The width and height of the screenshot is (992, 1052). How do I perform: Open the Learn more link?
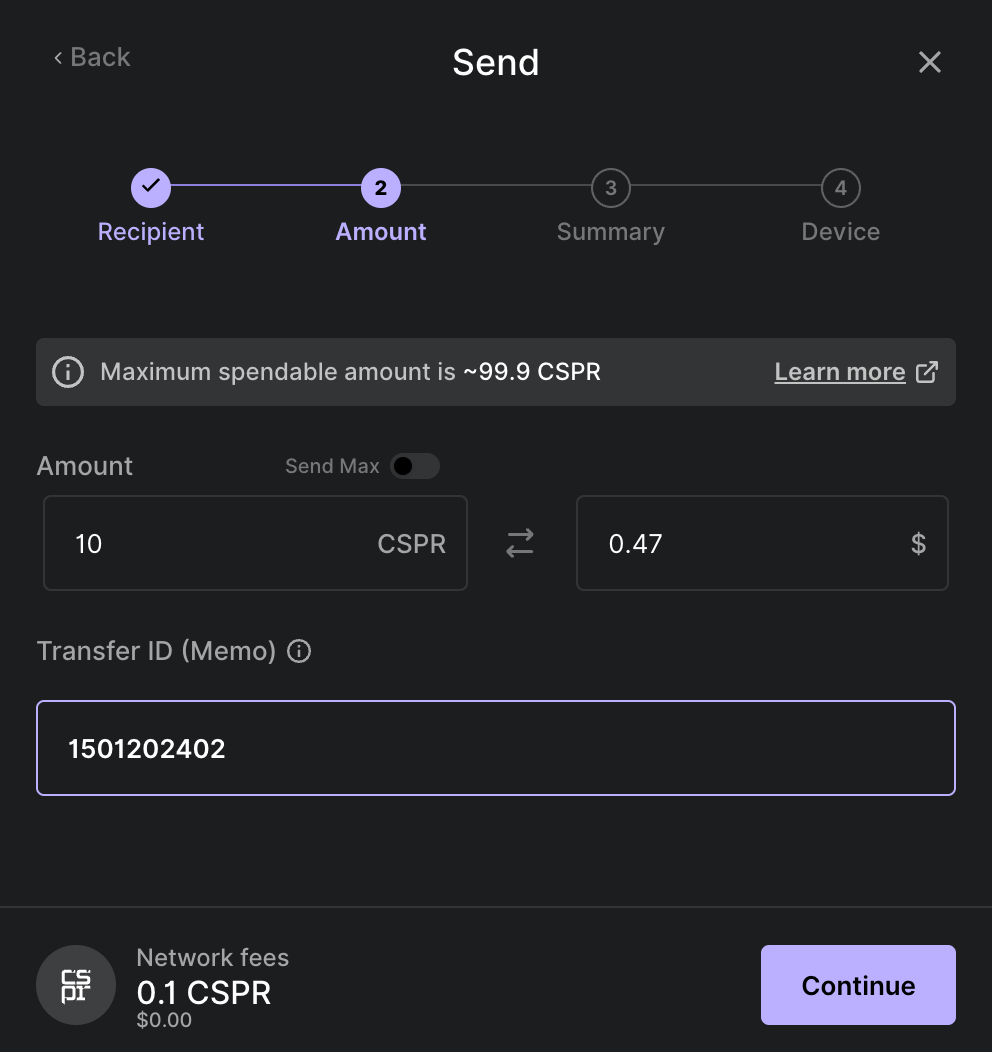click(x=840, y=371)
